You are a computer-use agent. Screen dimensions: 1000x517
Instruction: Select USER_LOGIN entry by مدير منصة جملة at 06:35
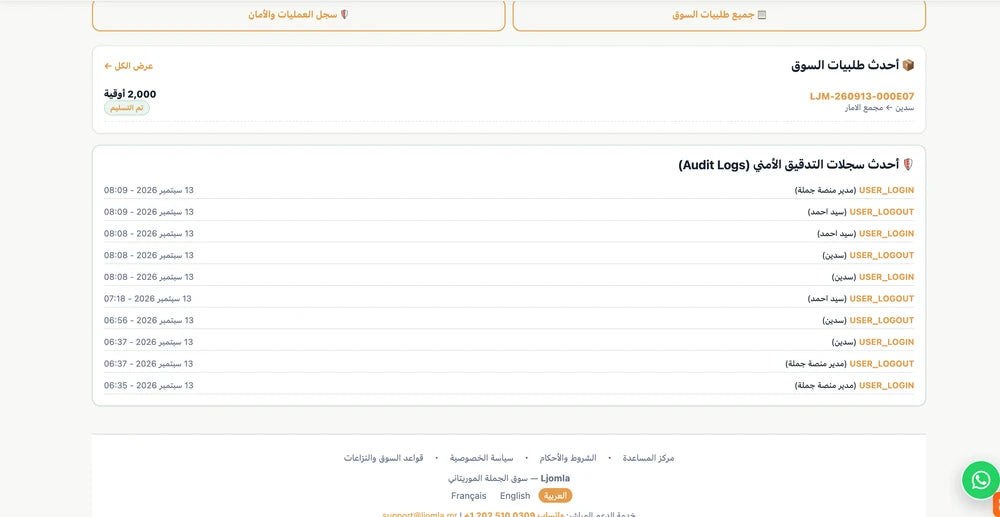coord(509,385)
